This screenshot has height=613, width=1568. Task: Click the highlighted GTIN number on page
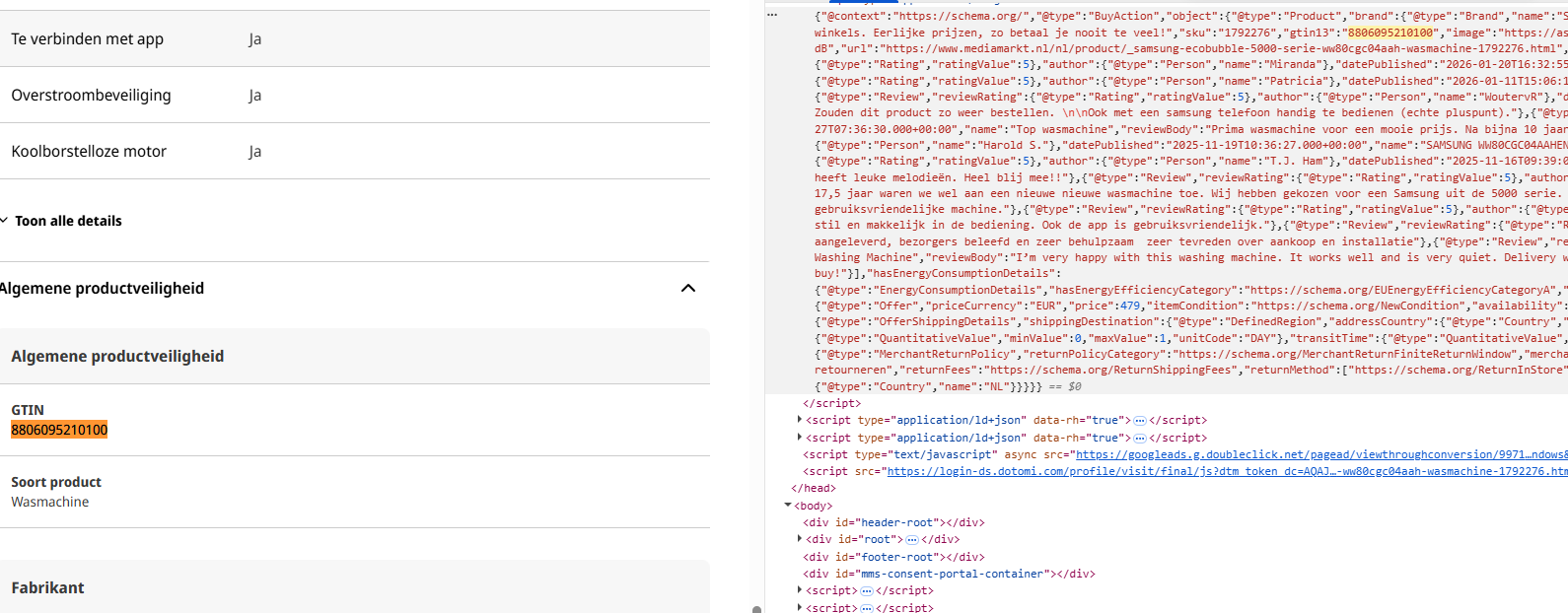click(x=59, y=430)
